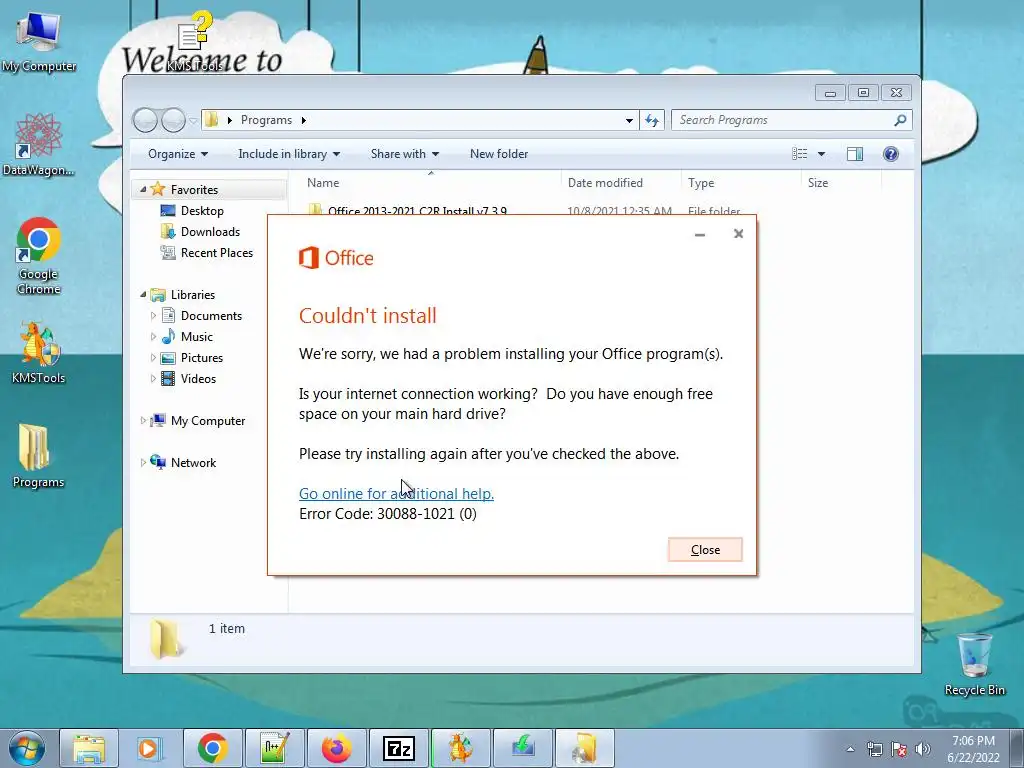Select Music library in navigation pane
1024x768 pixels.
[196, 337]
